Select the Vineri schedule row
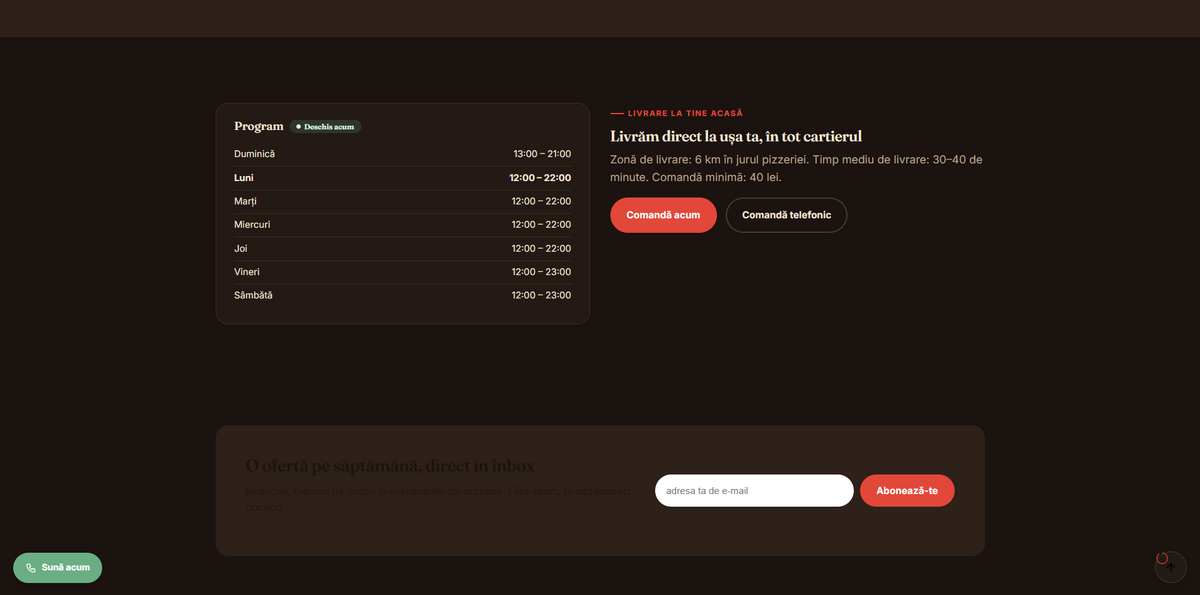1200x595 pixels. [x=403, y=272]
